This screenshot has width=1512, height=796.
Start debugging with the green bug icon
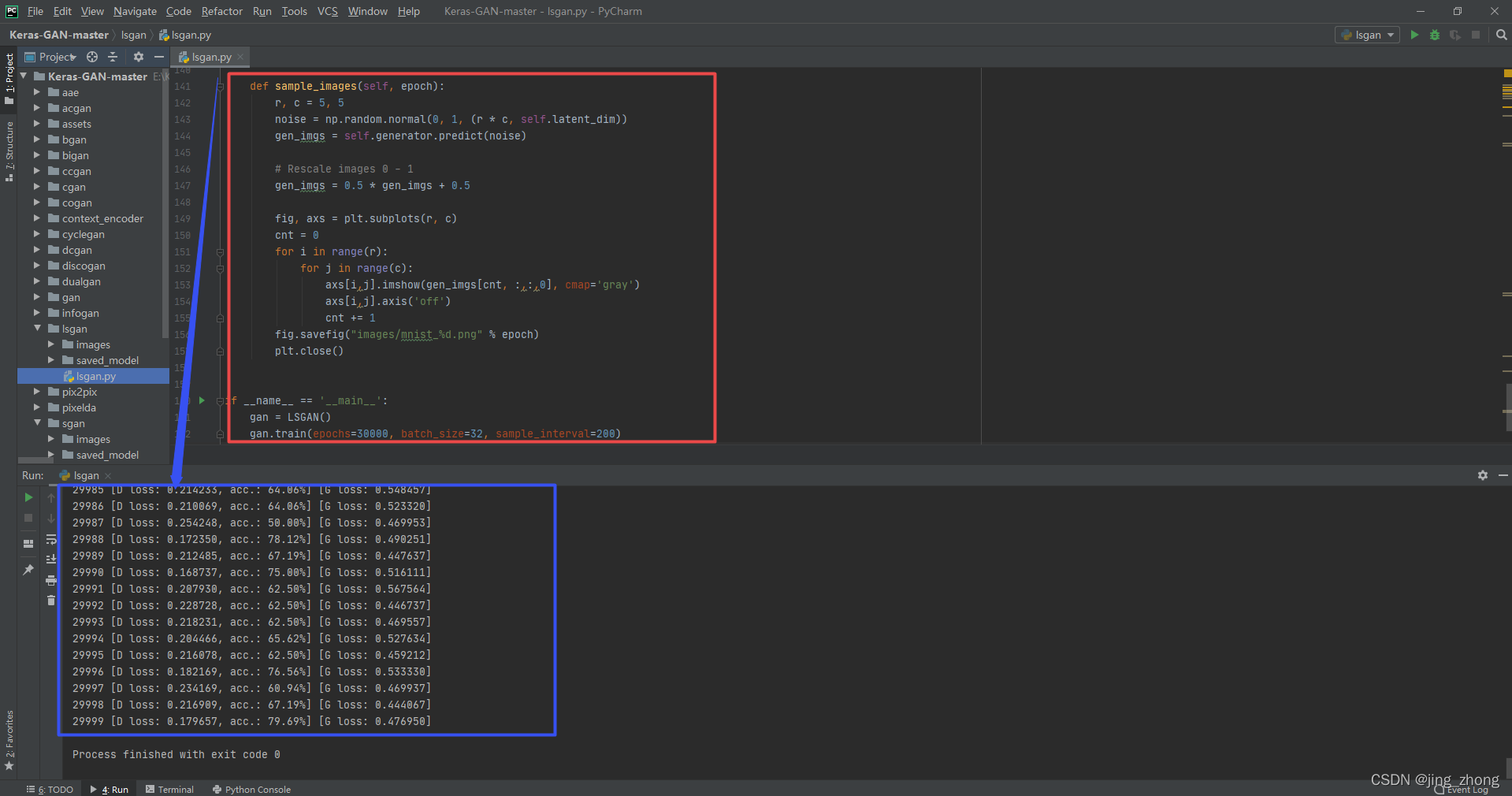pos(1435,35)
